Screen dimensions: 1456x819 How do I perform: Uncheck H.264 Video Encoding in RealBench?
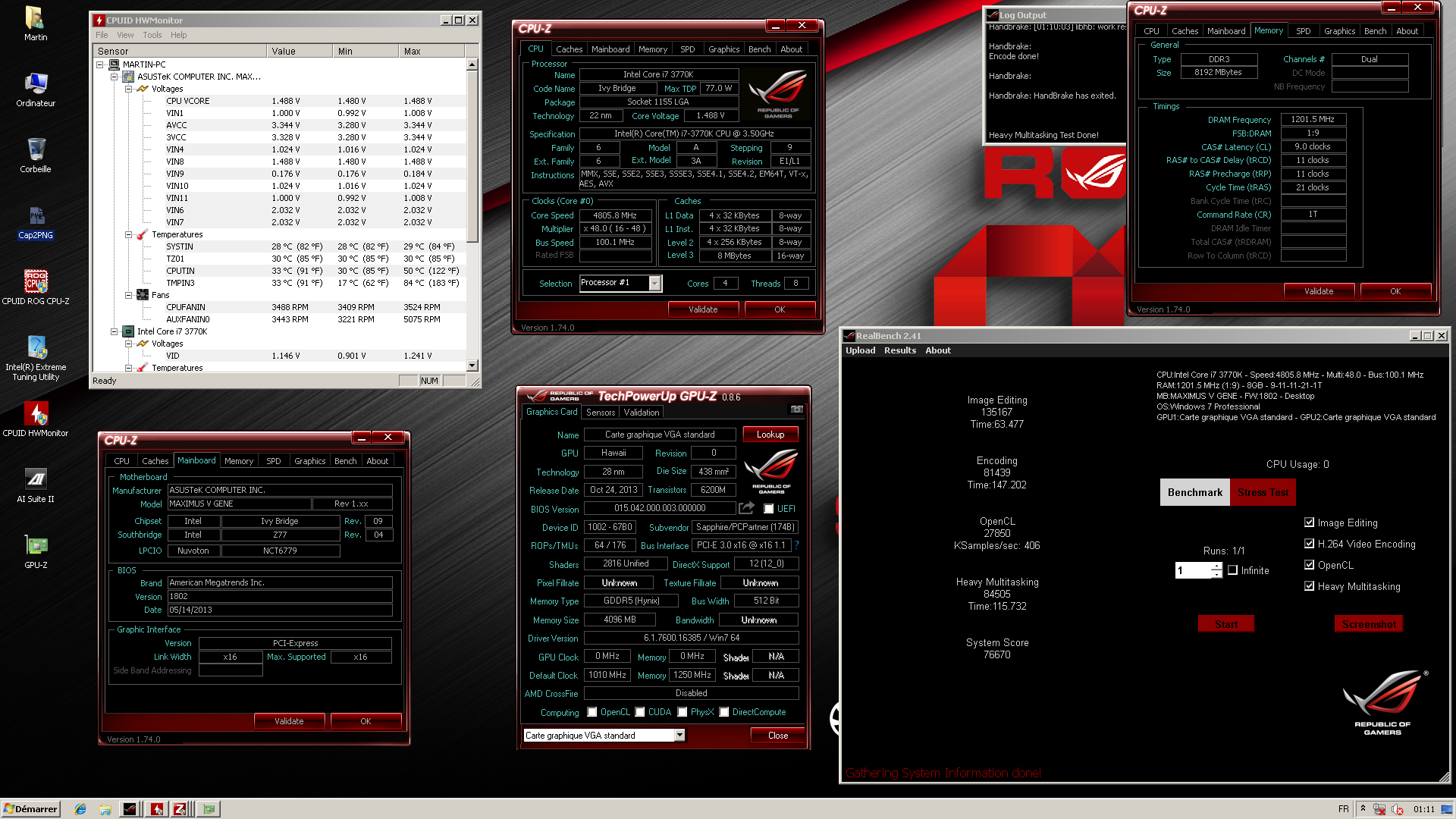[x=1309, y=544]
